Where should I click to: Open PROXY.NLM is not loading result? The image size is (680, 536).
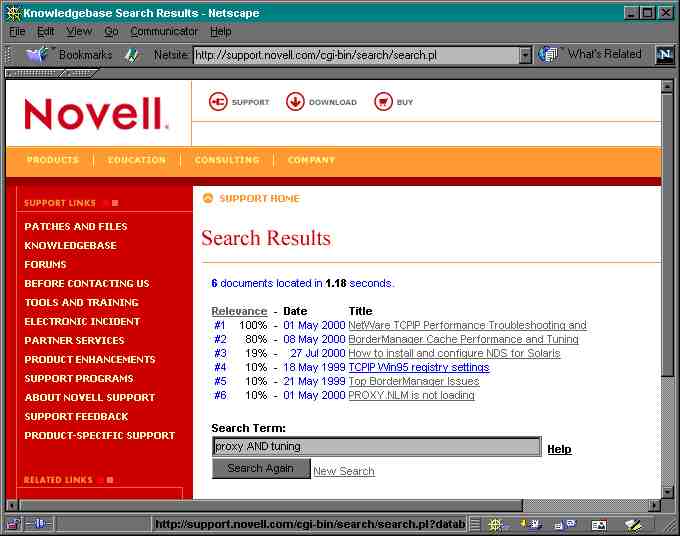[x=411, y=395]
